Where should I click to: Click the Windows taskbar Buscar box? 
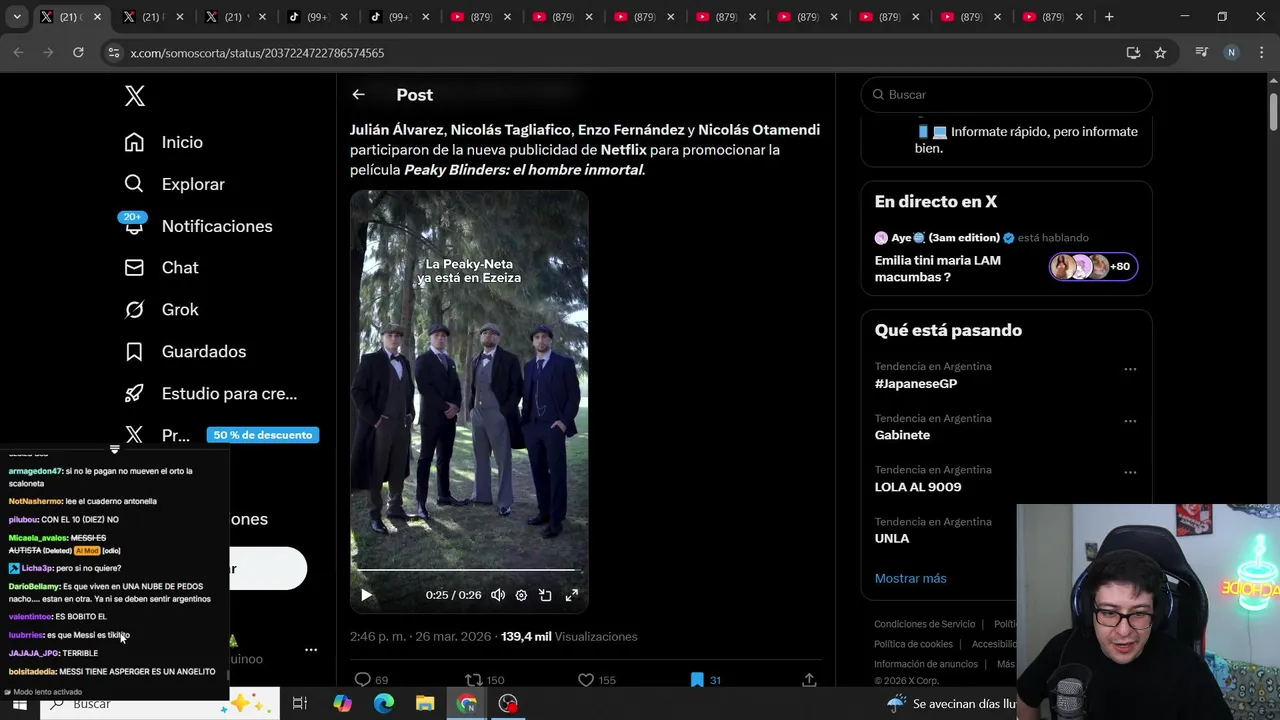(160, 704)
